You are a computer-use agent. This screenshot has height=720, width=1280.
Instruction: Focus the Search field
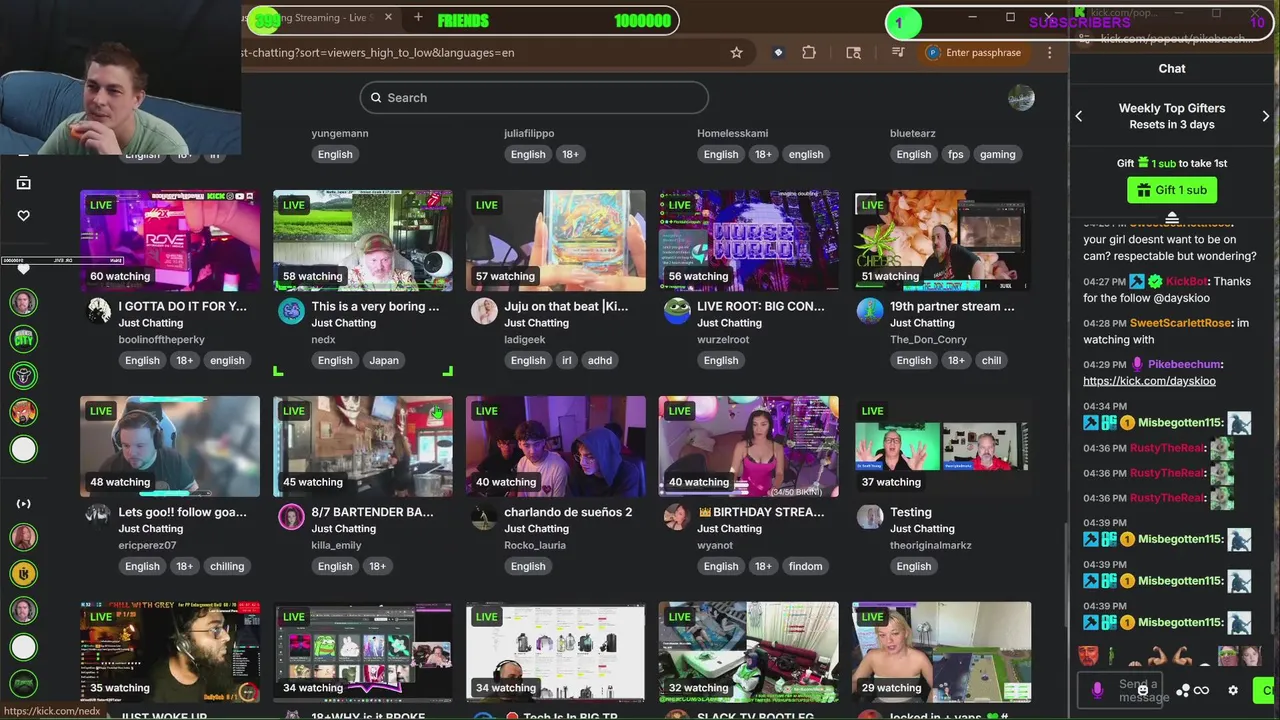coord(534,97)
